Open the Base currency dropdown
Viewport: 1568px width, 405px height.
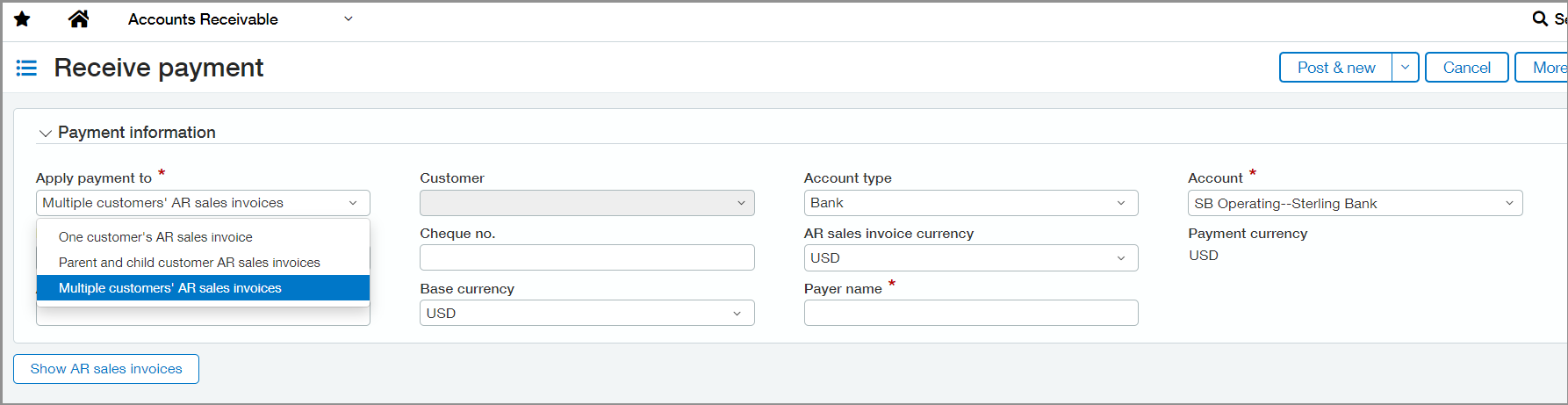click(586, 314)
